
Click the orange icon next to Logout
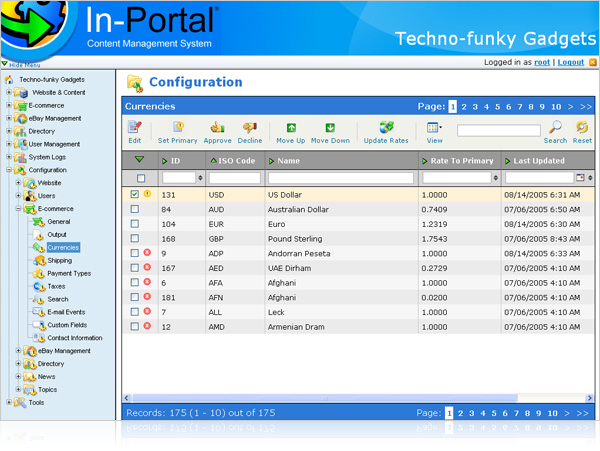[593, 62]
